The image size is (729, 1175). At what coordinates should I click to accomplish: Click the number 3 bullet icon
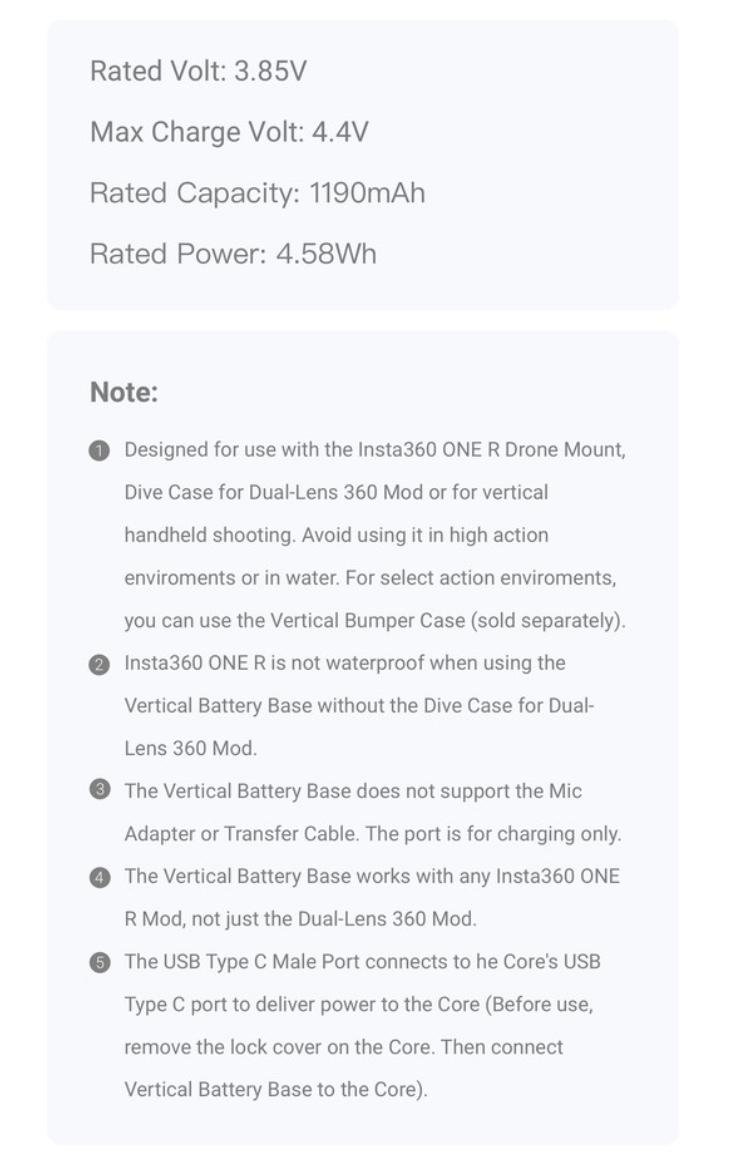99,792
